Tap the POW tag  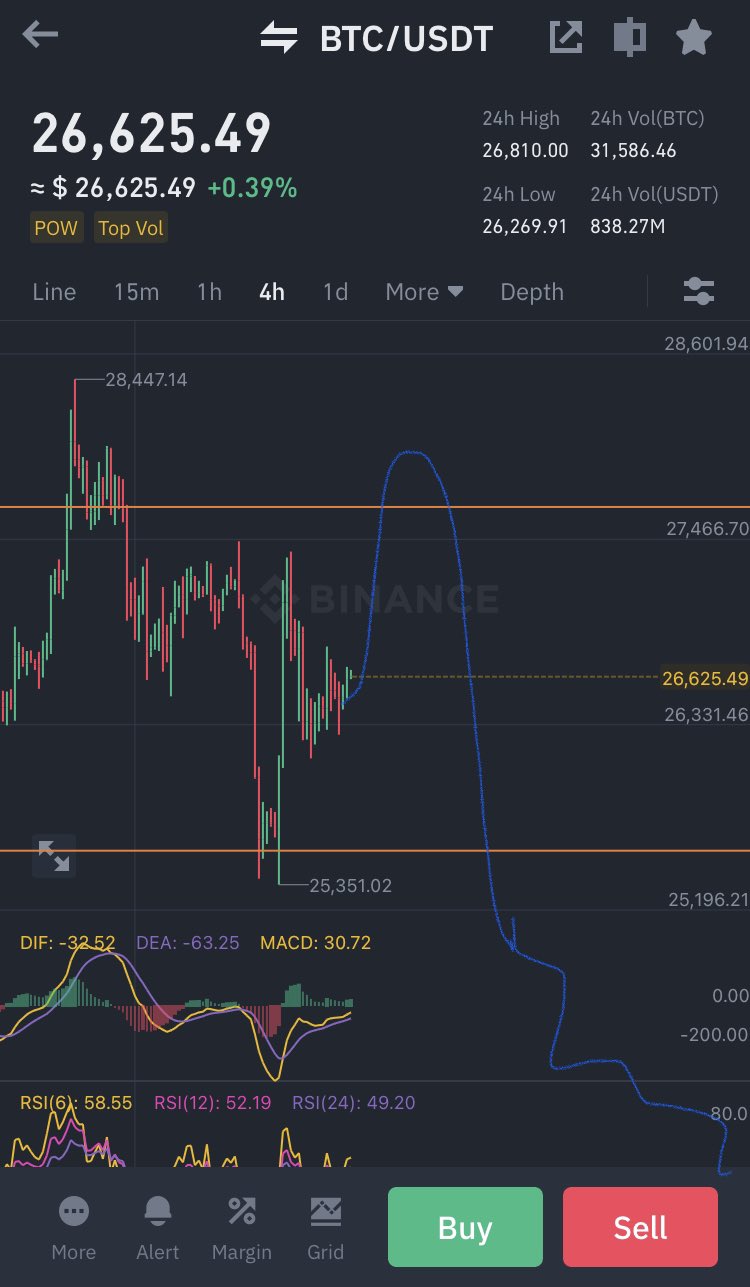pos(56,228)
